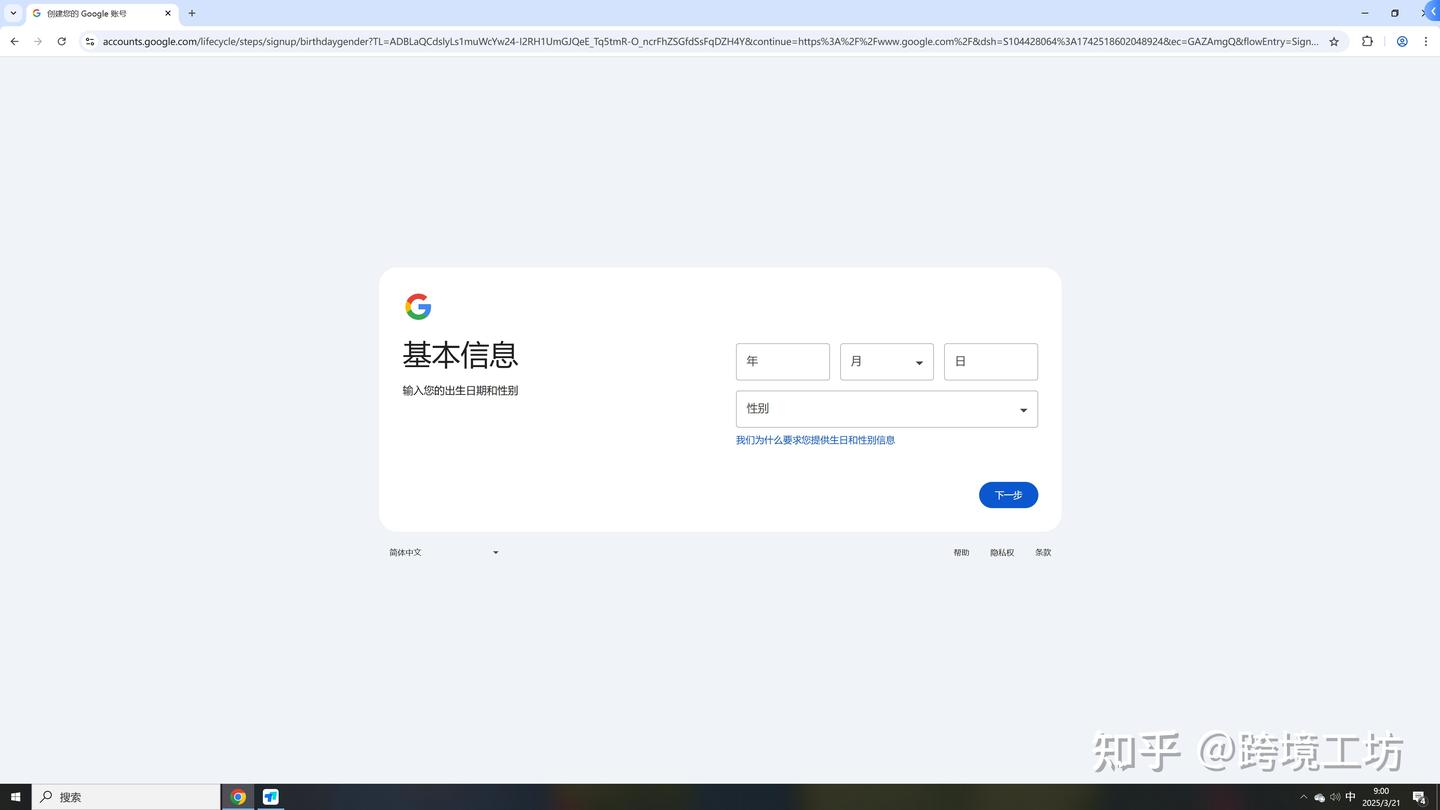Reload the signup page
This screenshot has width=1440, height=810.
click(x=62, y=41)
